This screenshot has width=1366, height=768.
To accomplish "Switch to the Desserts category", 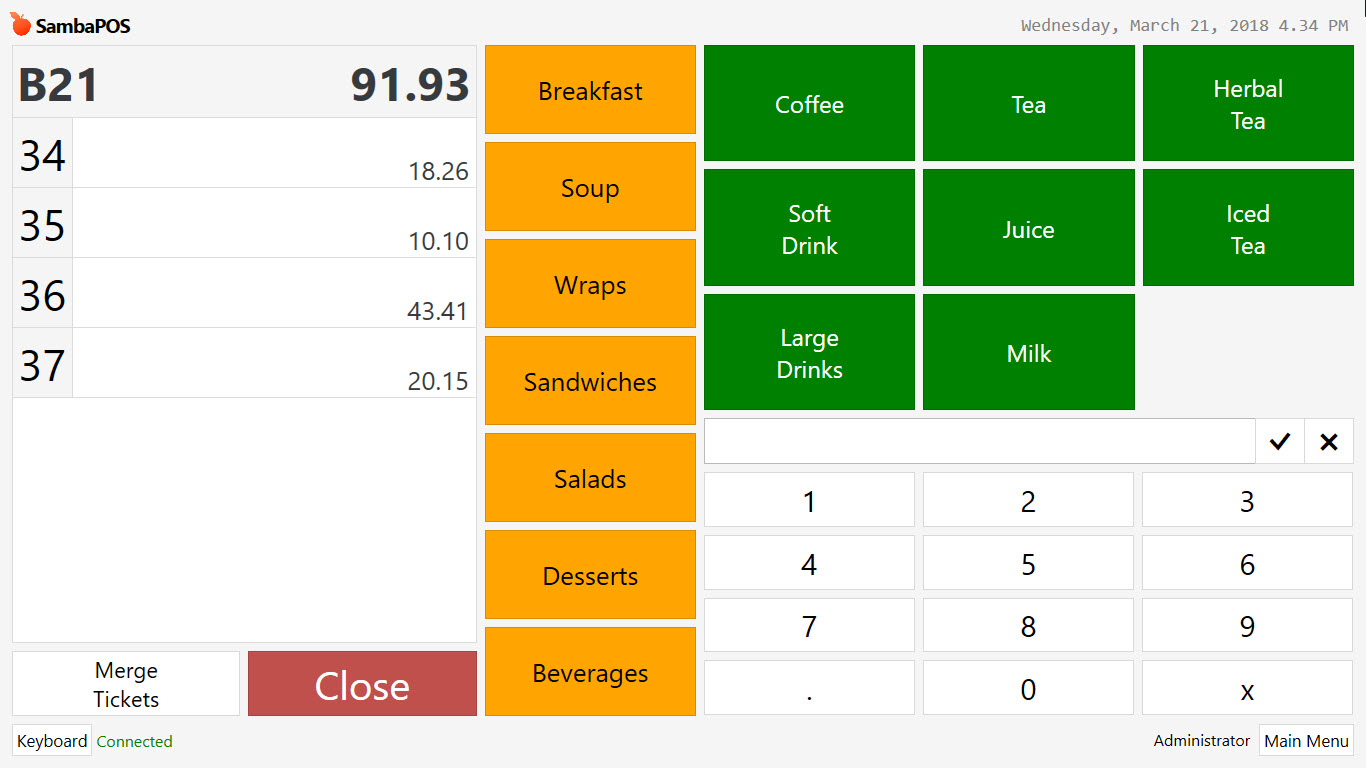I will 589,575.
